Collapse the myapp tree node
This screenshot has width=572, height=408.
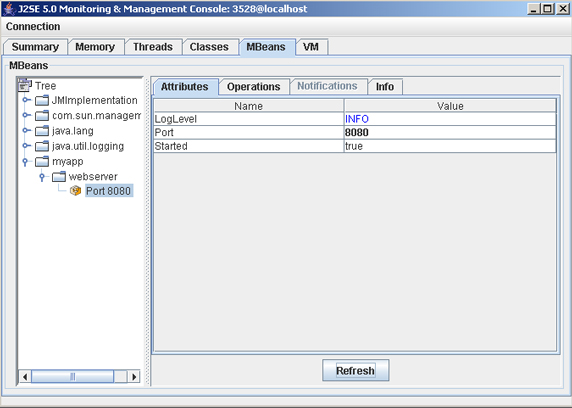tap(25, 161)
